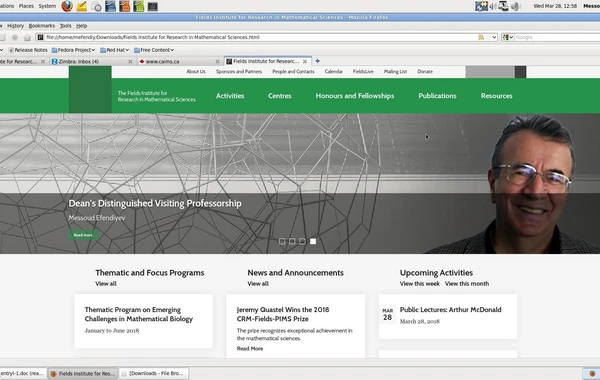Click the Mailing List link
Image resolution: width=600 pixels, height=380 pixels.
click(x=395, y=72)
